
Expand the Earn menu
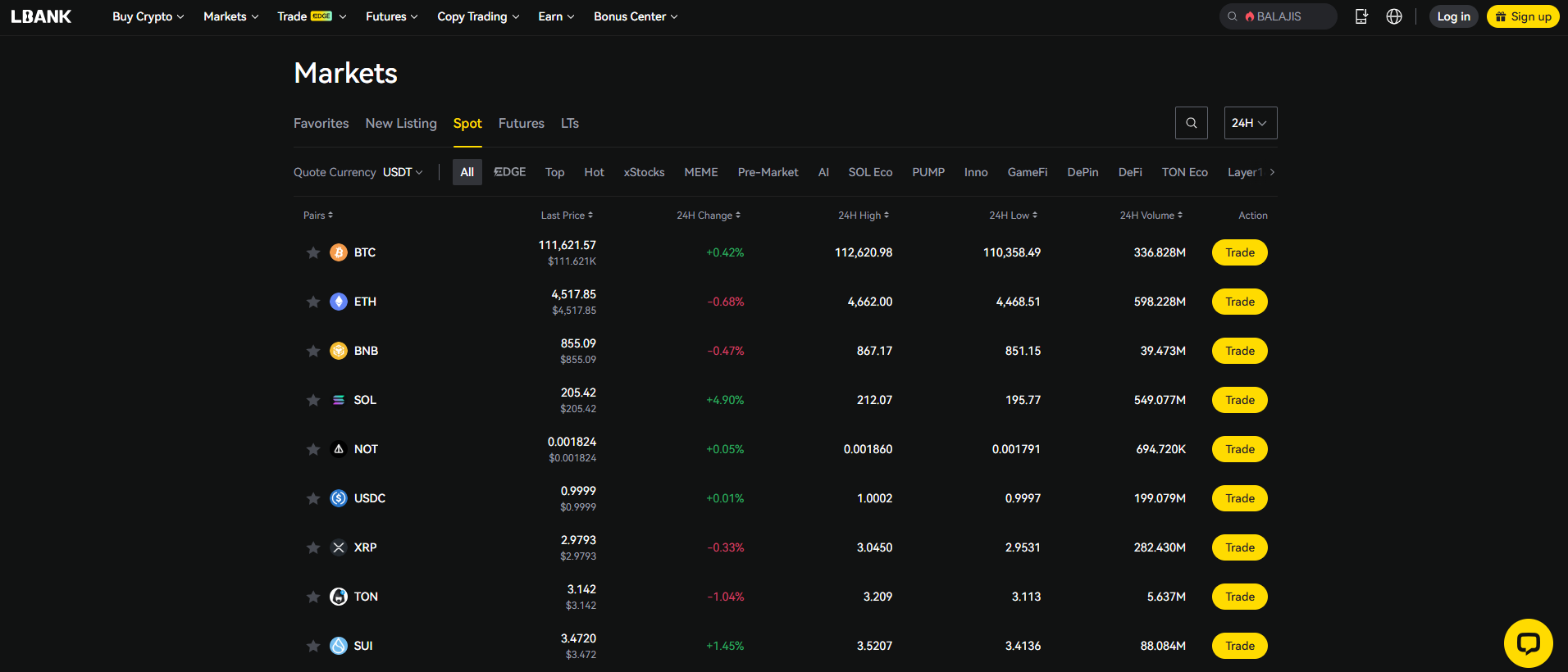click(x=556, y=16)
